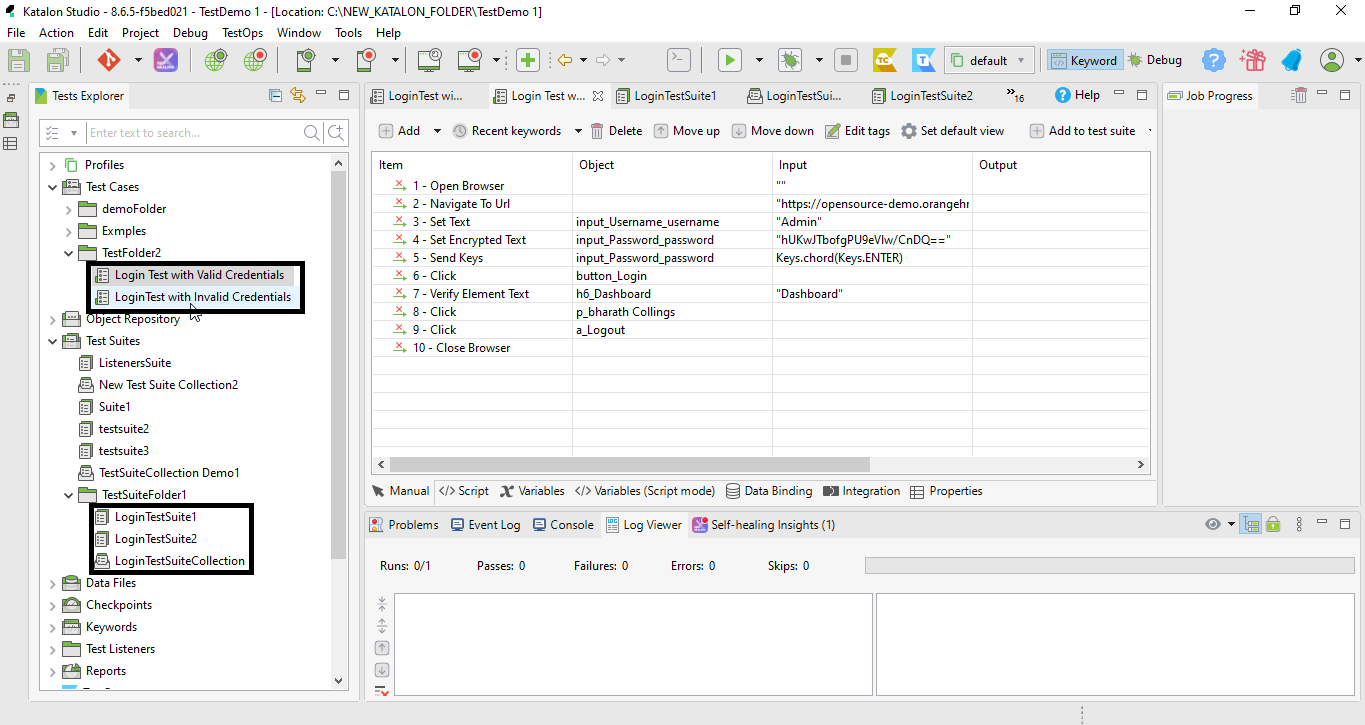Open Spy Mobile phone icon
Screen dimensions: 1365x725
[x=307, y=60]
